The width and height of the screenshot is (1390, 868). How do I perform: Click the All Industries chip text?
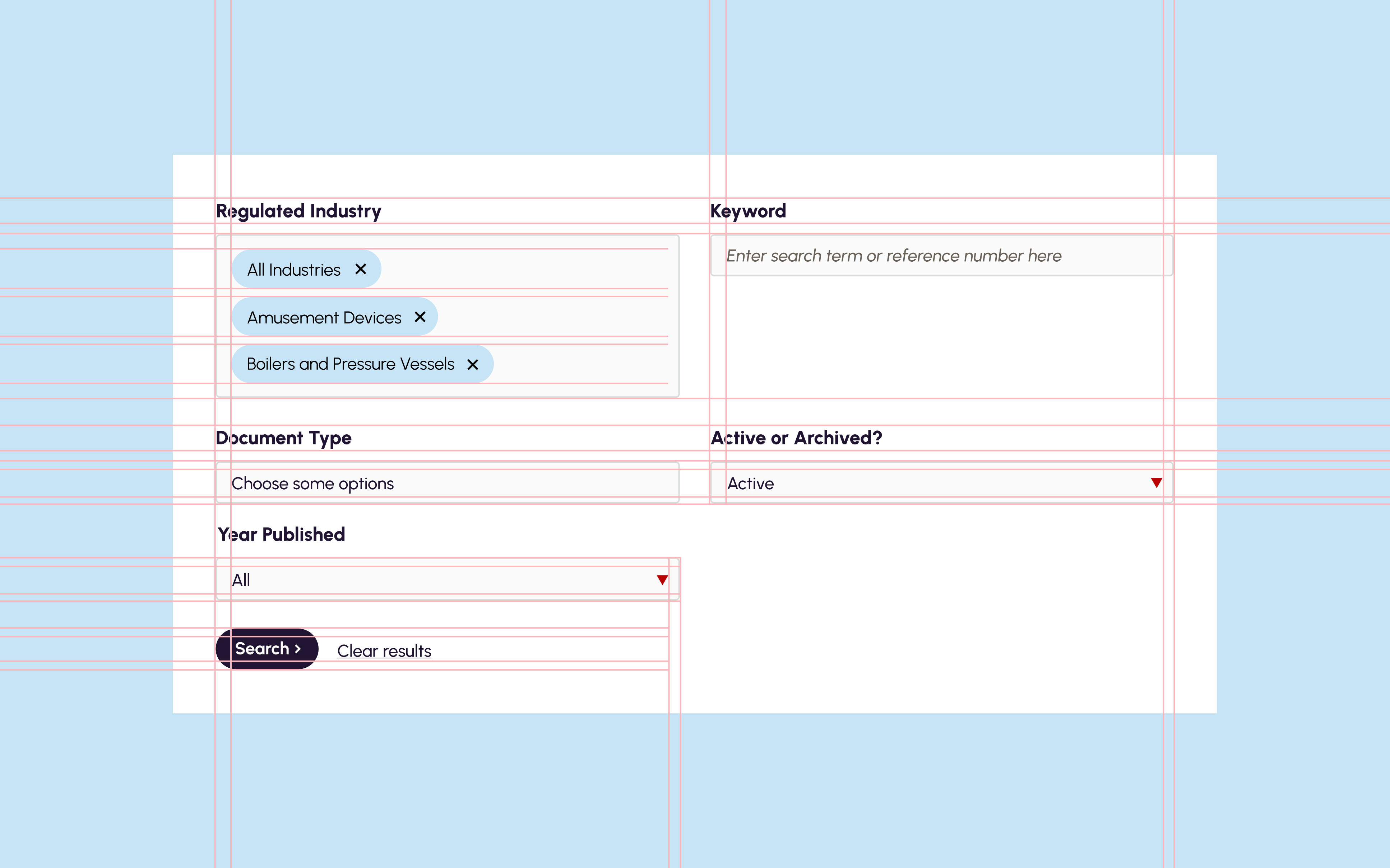pyautogui.click(x=293, y=269)
